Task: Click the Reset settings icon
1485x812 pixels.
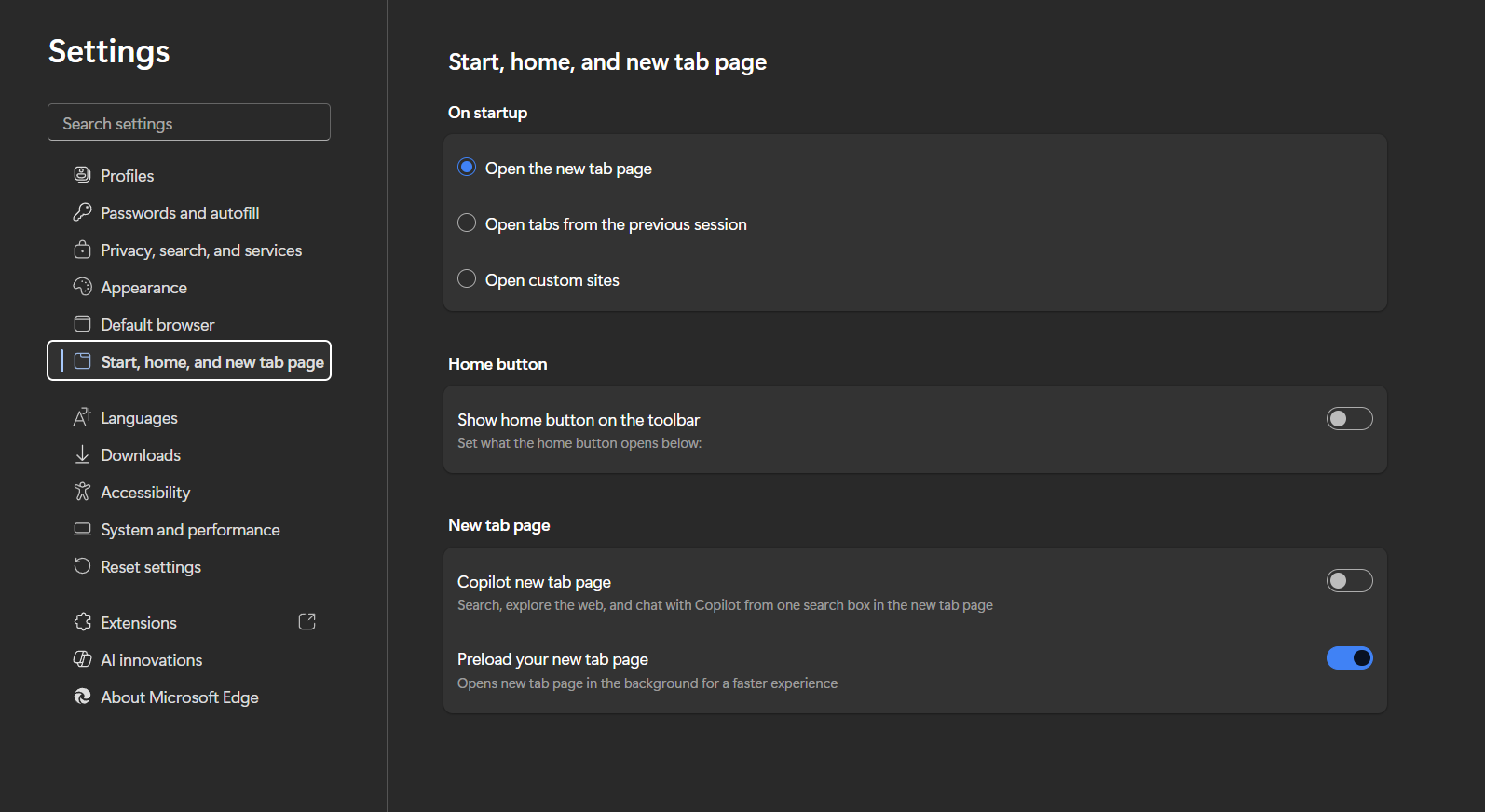Action: click(82, 566)
